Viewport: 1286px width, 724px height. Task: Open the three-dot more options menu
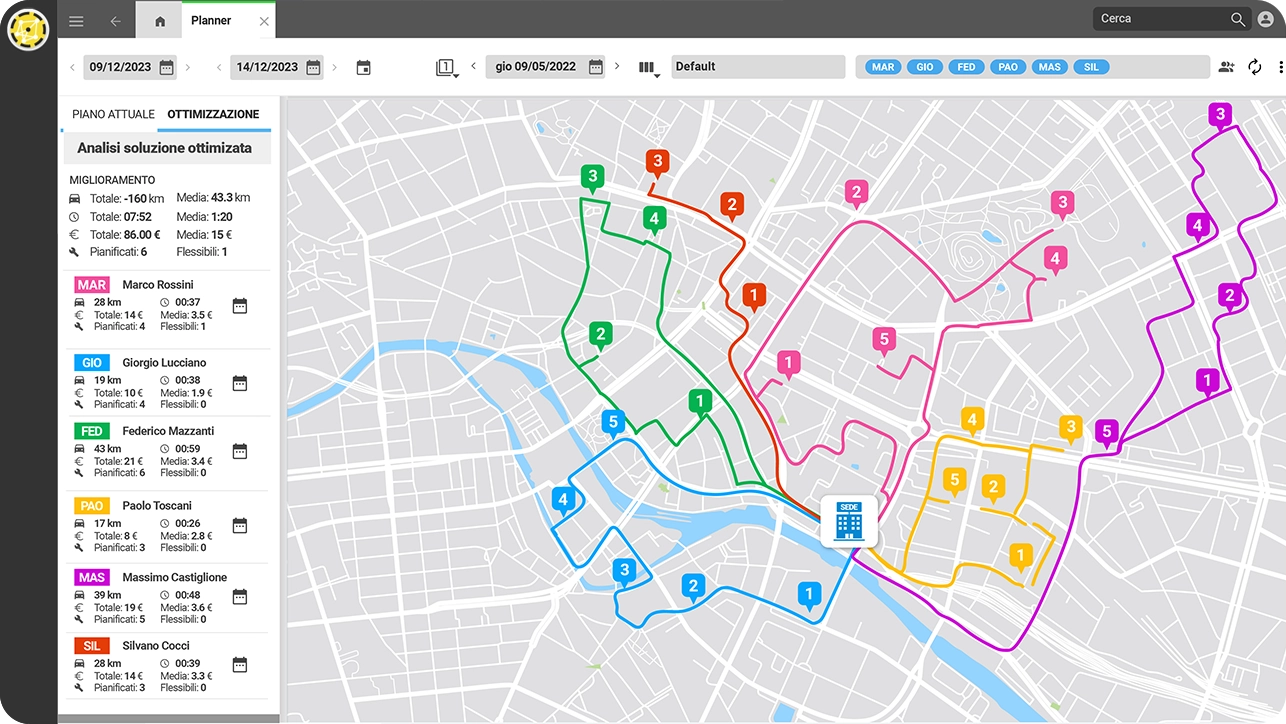click(1280, 67)
